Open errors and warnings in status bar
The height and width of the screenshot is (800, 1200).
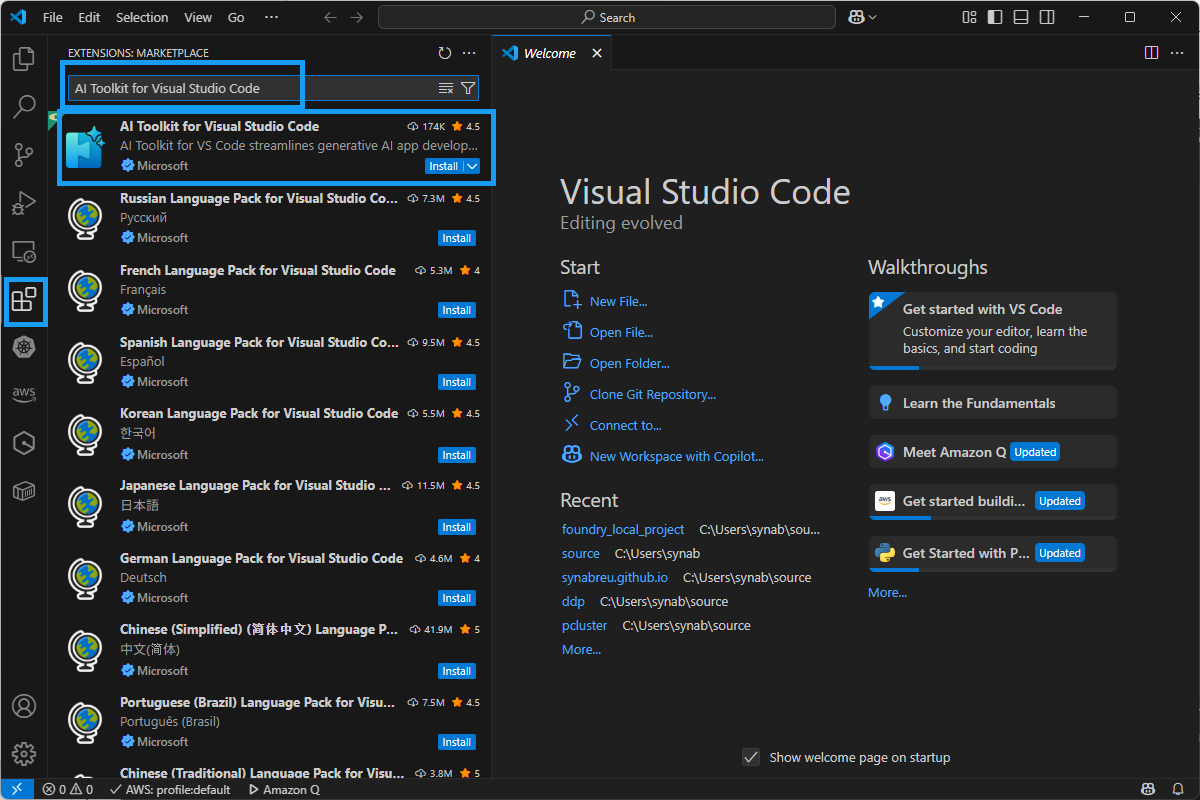coord(68,789)
